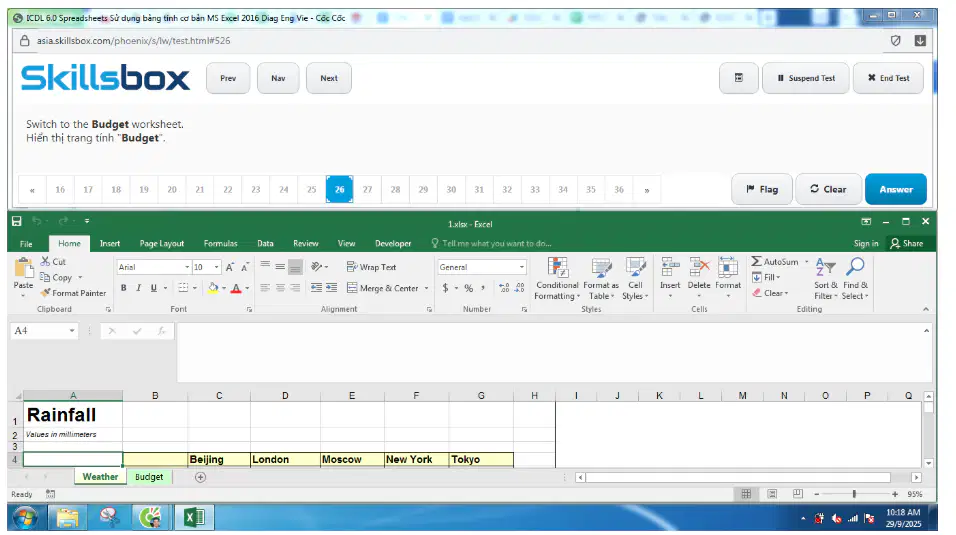Open the font size 10 dropdown
The height and width of the screenshot is (535, 956).
pyautogui.click(x=216, y=267)
